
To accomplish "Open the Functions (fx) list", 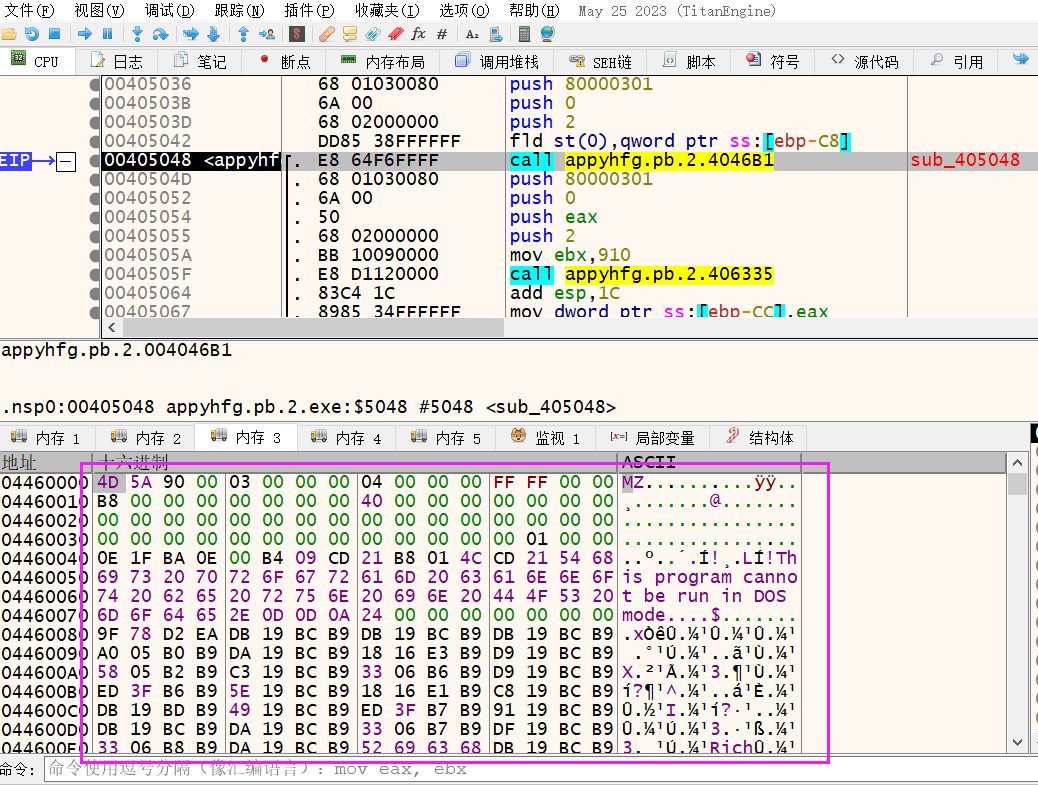I will coord(418,34).
